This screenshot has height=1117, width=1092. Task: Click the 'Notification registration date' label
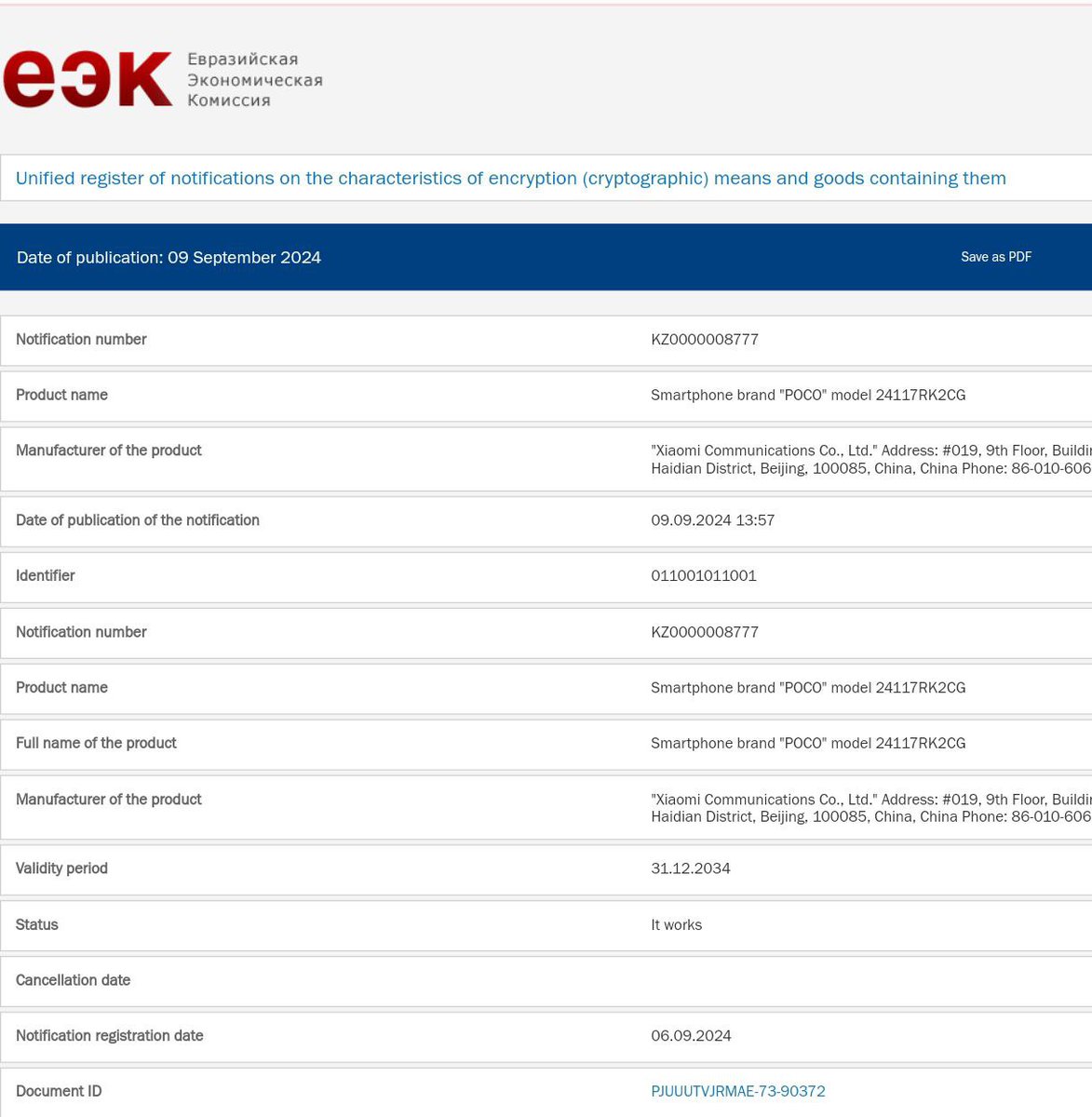110,1035
